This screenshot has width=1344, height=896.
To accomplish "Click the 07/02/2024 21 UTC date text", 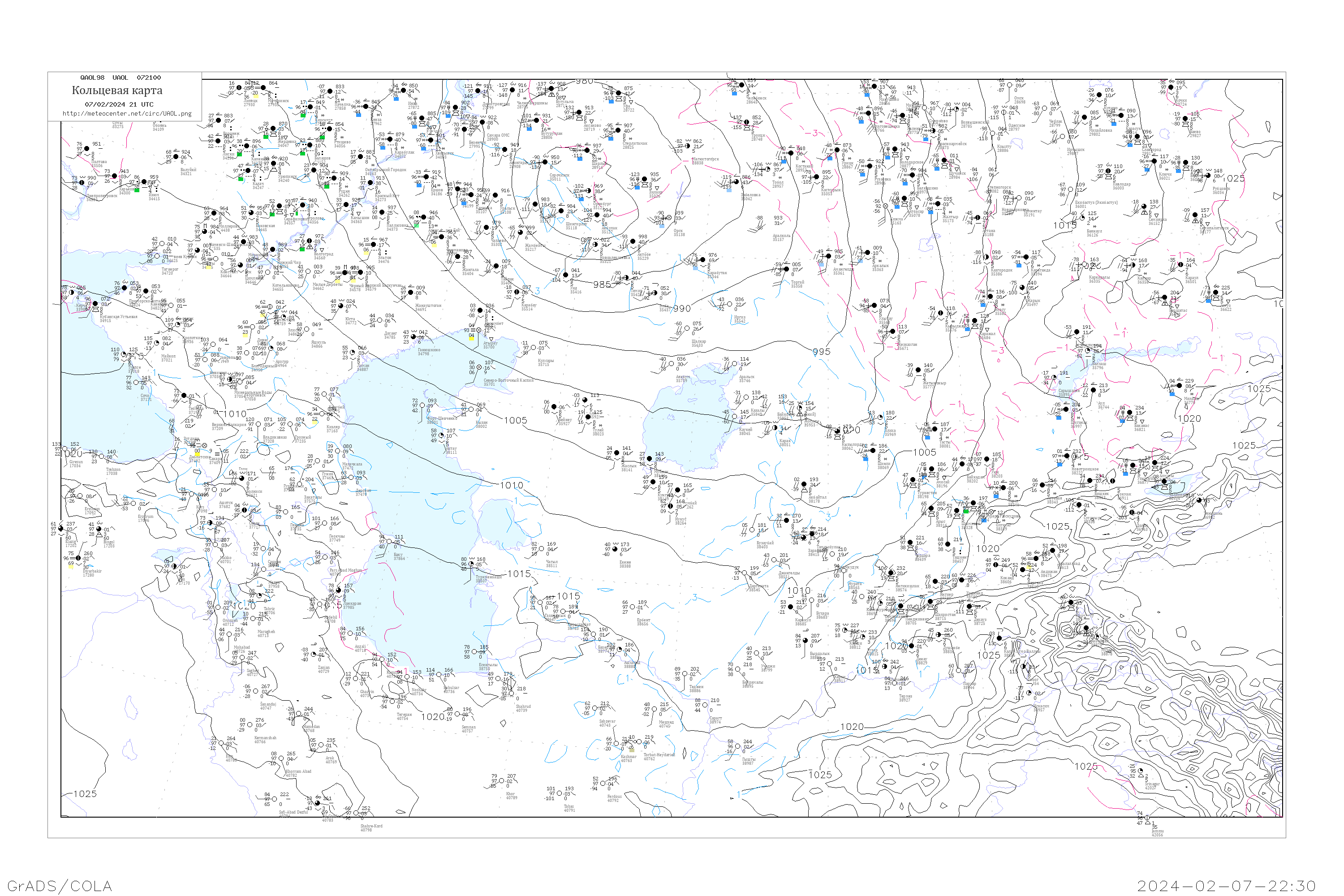I will coord(119,104).
